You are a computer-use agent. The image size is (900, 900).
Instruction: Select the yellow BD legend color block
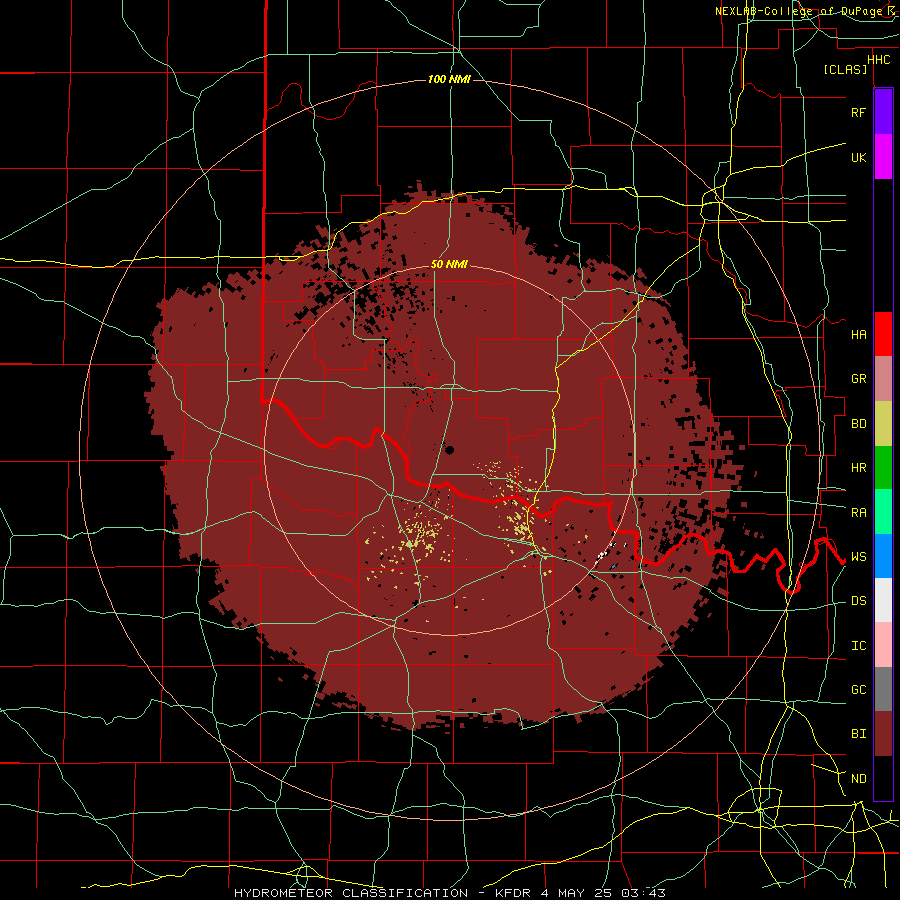click(x=883, y=424)
